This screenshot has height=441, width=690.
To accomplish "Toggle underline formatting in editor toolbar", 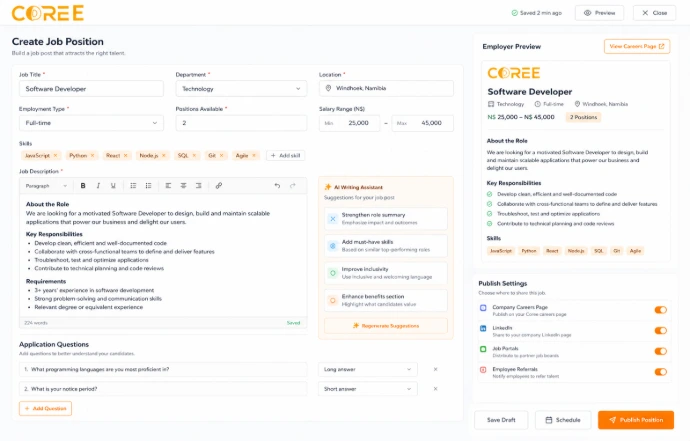I will pyautogui.click(x=113, y=186).
